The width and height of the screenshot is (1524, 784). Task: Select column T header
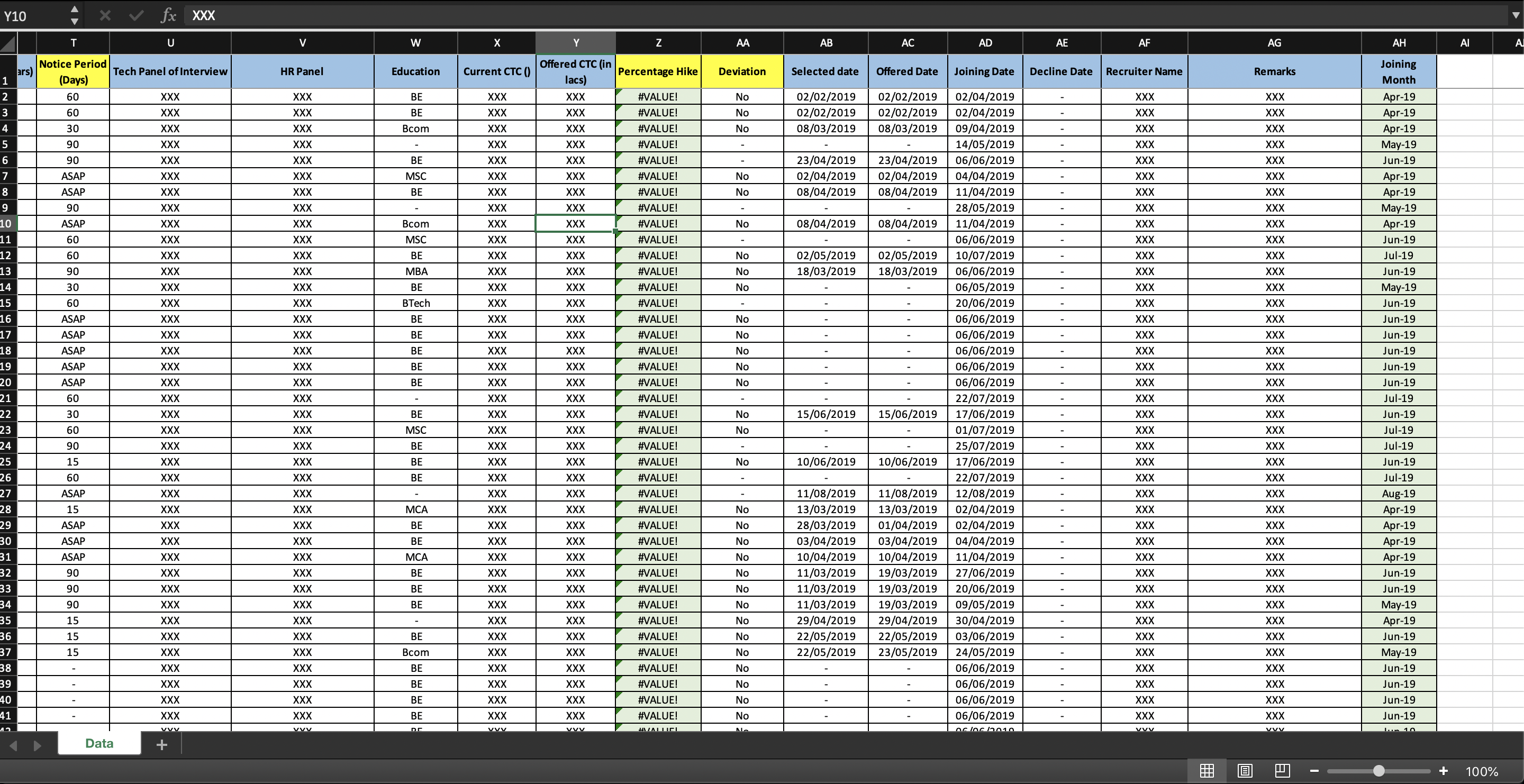[74, 42]
